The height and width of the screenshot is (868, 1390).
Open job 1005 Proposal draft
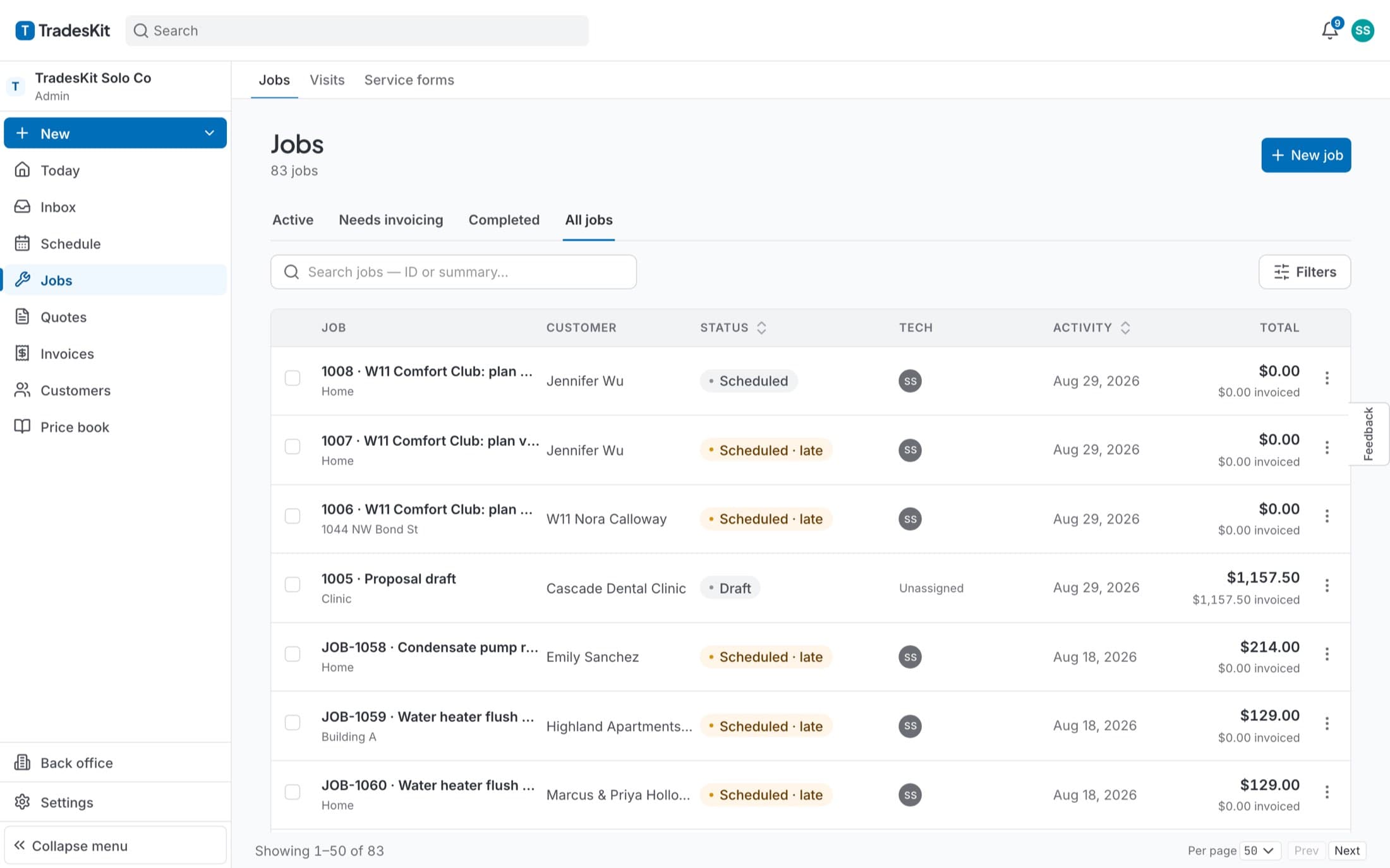[x=388, y=579]
